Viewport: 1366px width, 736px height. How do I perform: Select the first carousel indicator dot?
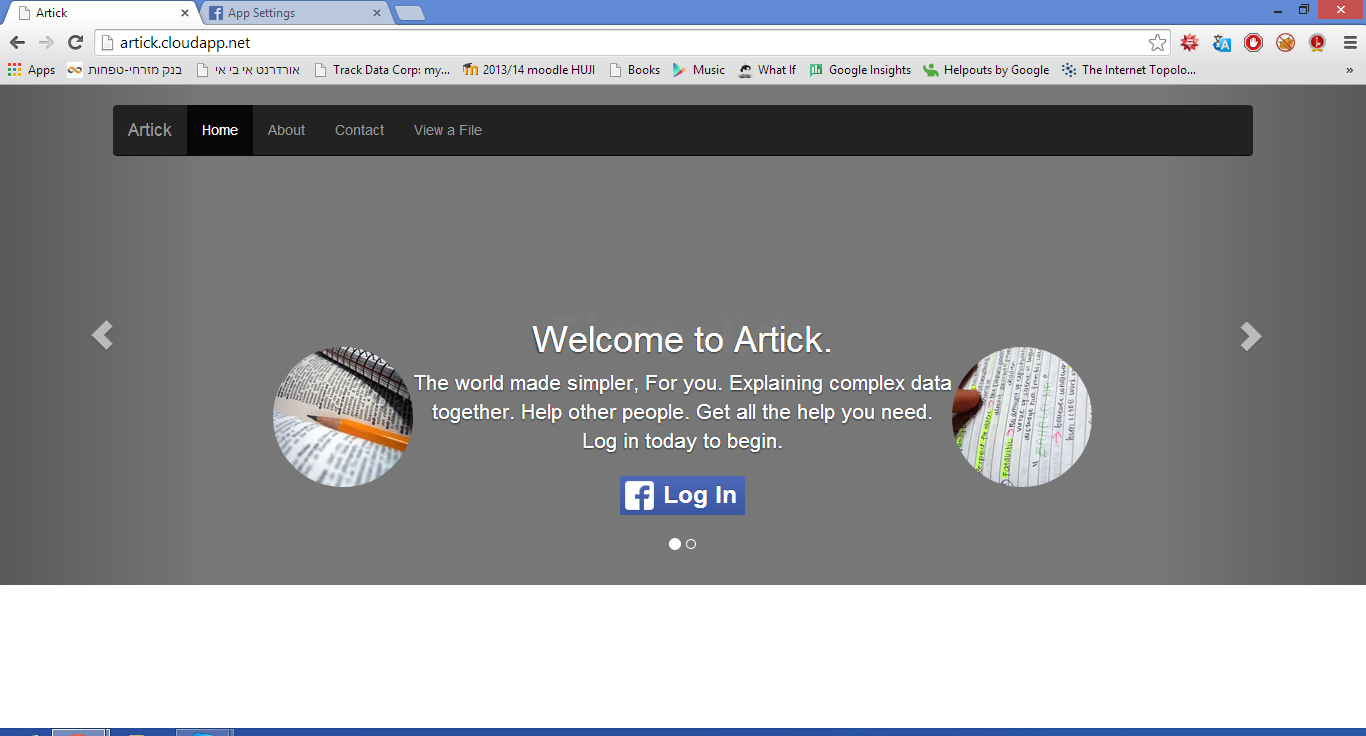pos(675,544)
